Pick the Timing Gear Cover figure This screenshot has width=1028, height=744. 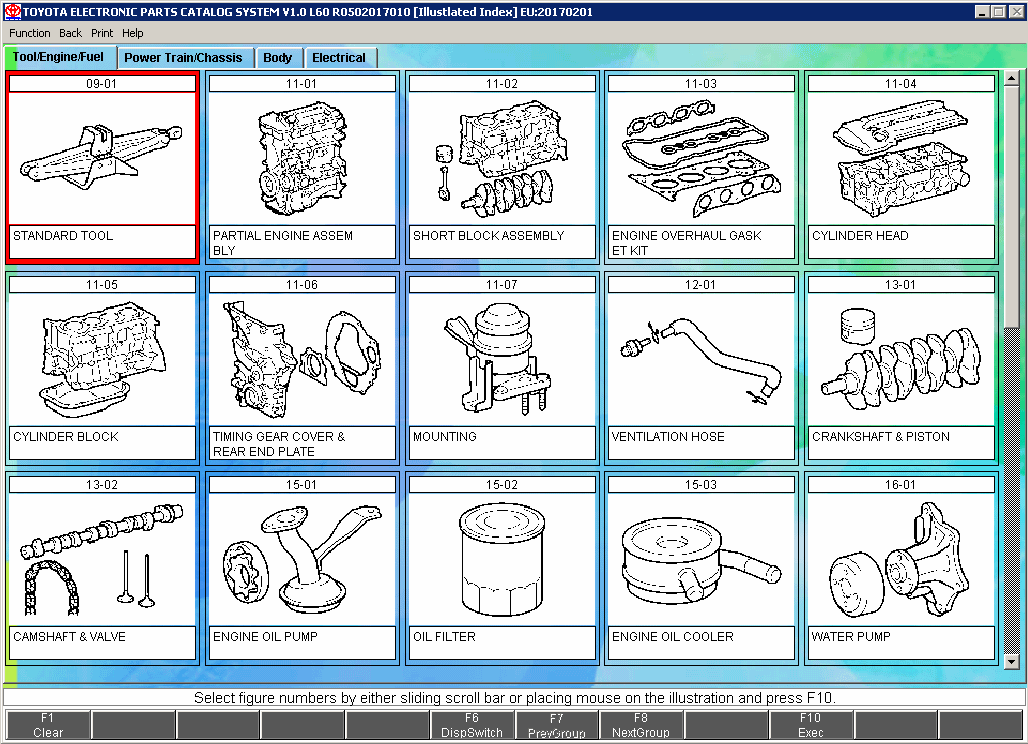pyautogui.click(x=301, y=359)
